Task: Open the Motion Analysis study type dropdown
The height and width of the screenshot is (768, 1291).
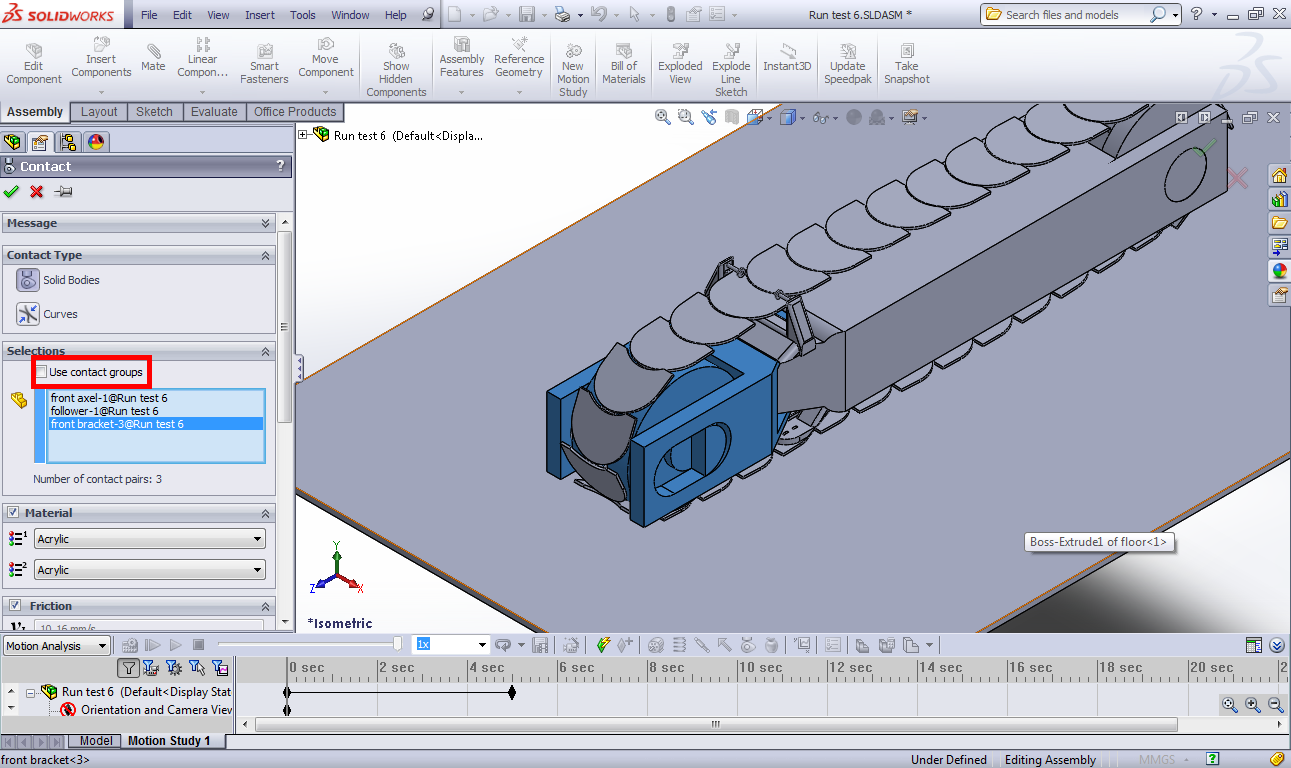Action: tap(56, 646)
